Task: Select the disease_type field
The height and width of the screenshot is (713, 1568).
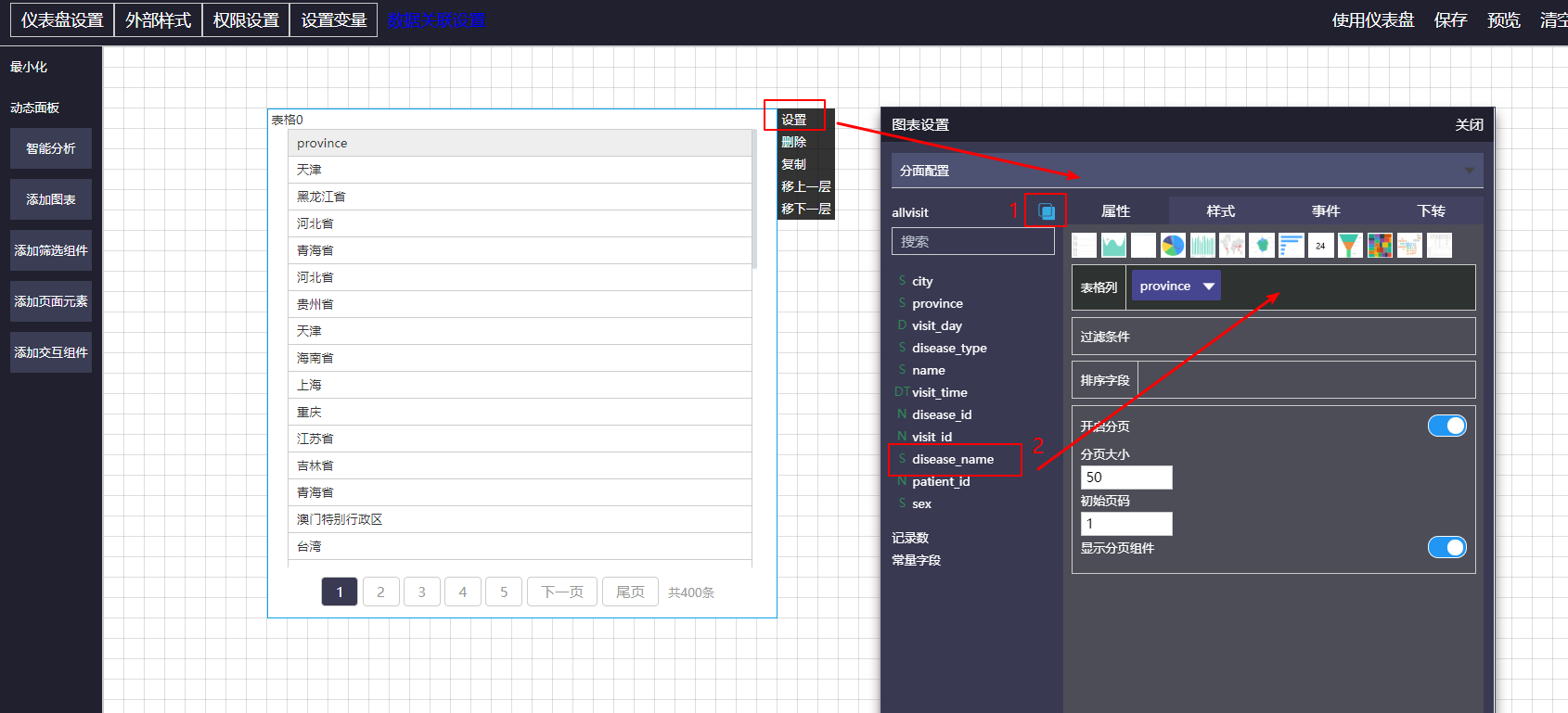Action: click(949, 348)
